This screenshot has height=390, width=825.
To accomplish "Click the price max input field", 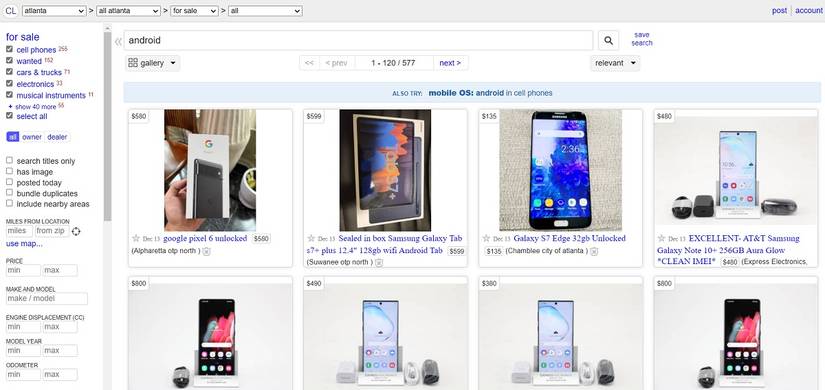I will pos(60,271).
